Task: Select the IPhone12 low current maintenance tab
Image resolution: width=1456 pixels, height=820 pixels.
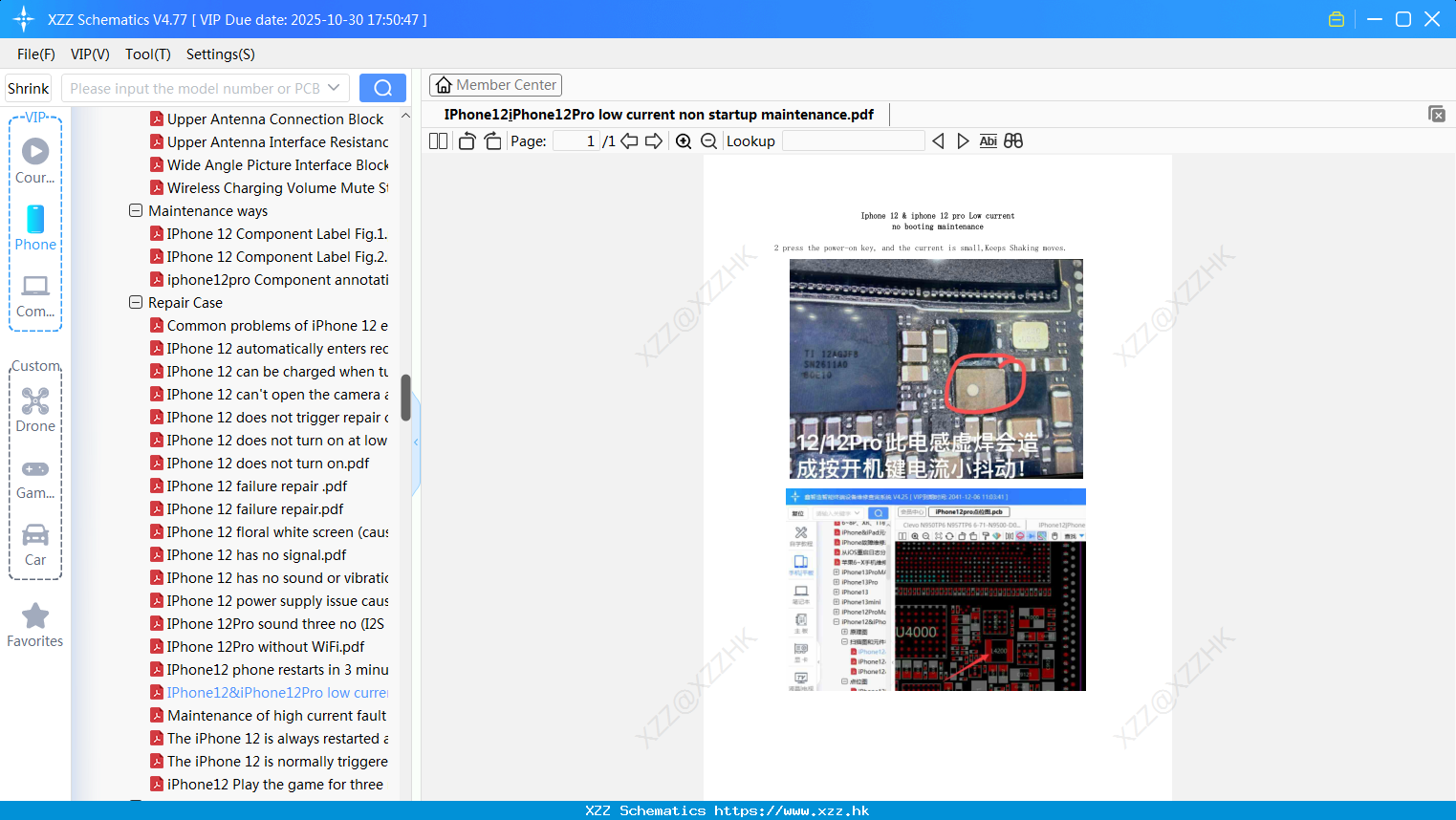Action: click(x=659, y=114)
